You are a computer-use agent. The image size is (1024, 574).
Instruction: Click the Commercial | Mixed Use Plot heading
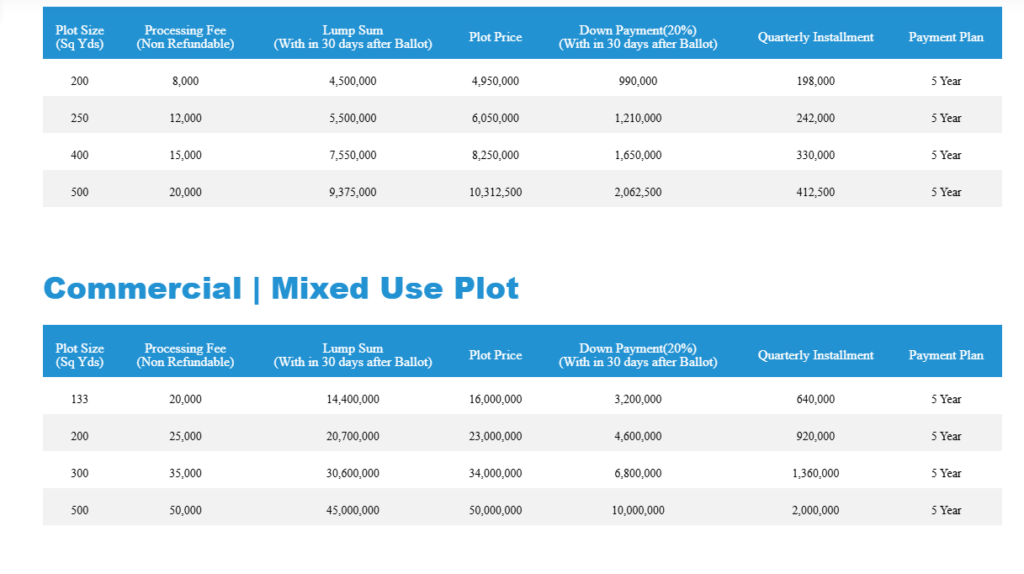(x=281, y=289)
